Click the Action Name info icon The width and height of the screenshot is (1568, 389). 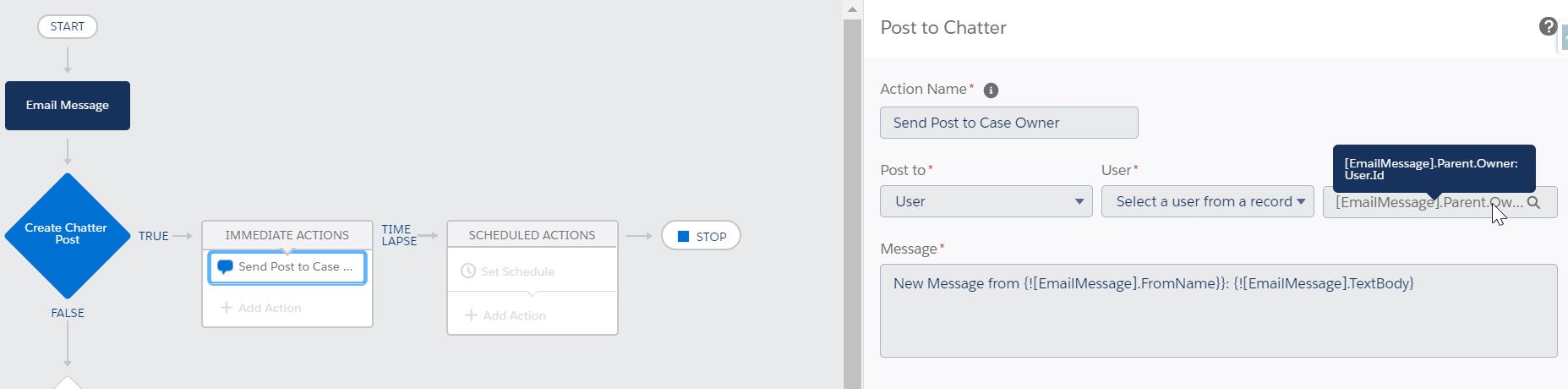(991, 90)
